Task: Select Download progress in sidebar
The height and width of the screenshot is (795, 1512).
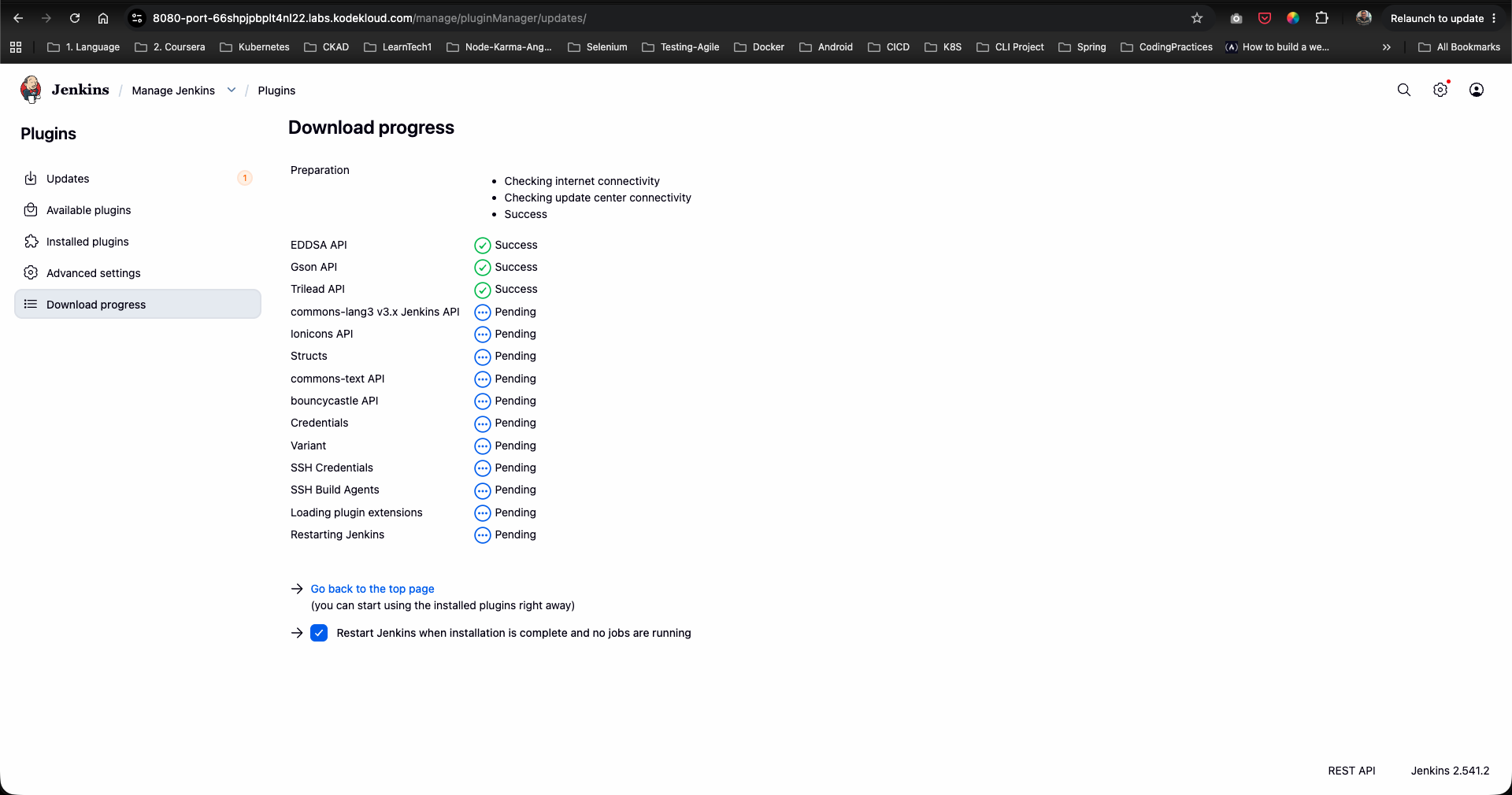Action: [138, 305]
